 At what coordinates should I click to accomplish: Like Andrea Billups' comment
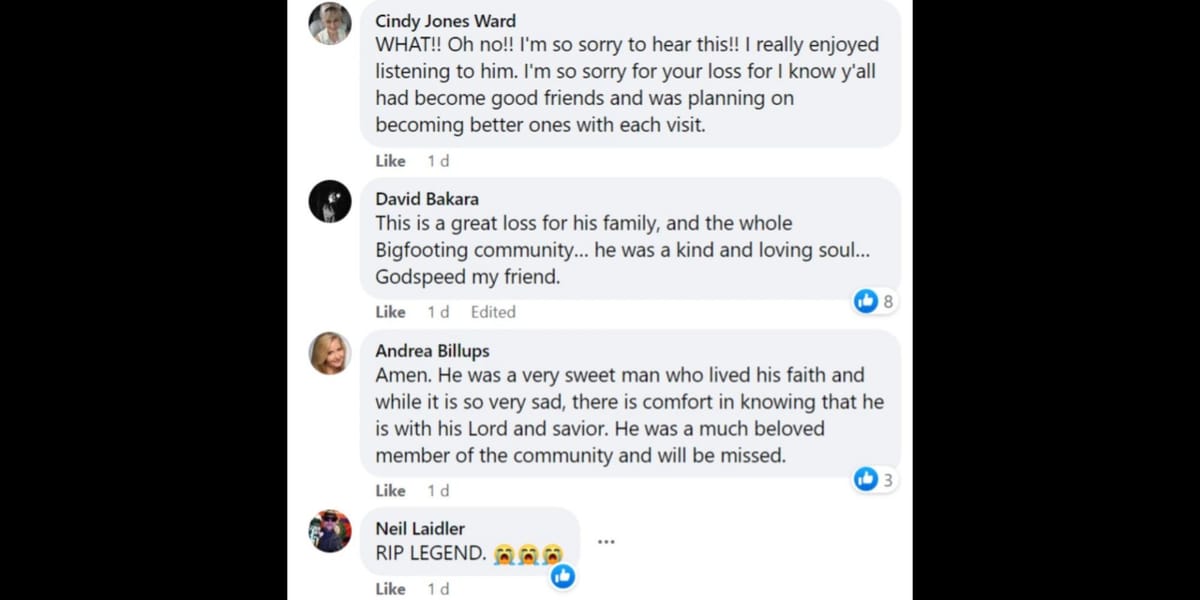[390, 491]
